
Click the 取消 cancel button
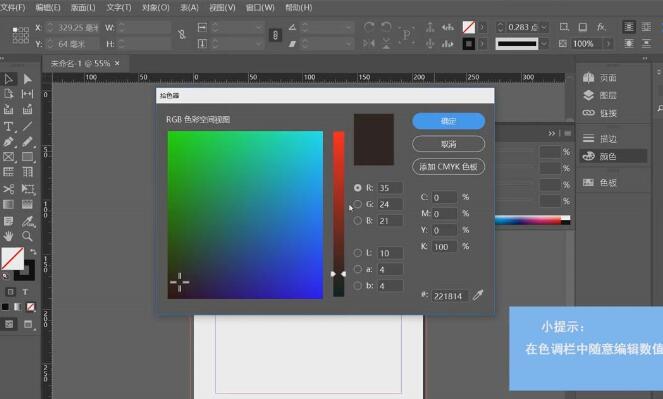click(x=448, y=144)
